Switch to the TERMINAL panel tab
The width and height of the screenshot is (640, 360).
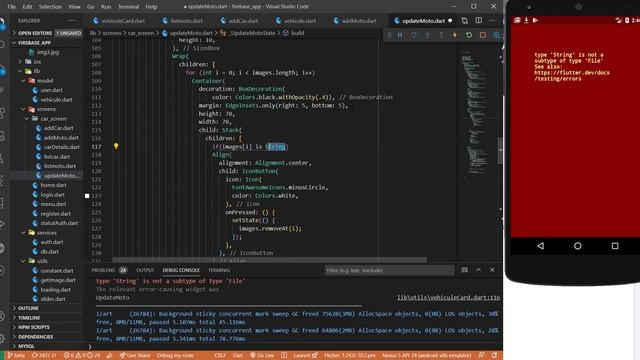(x=219, y=270)
